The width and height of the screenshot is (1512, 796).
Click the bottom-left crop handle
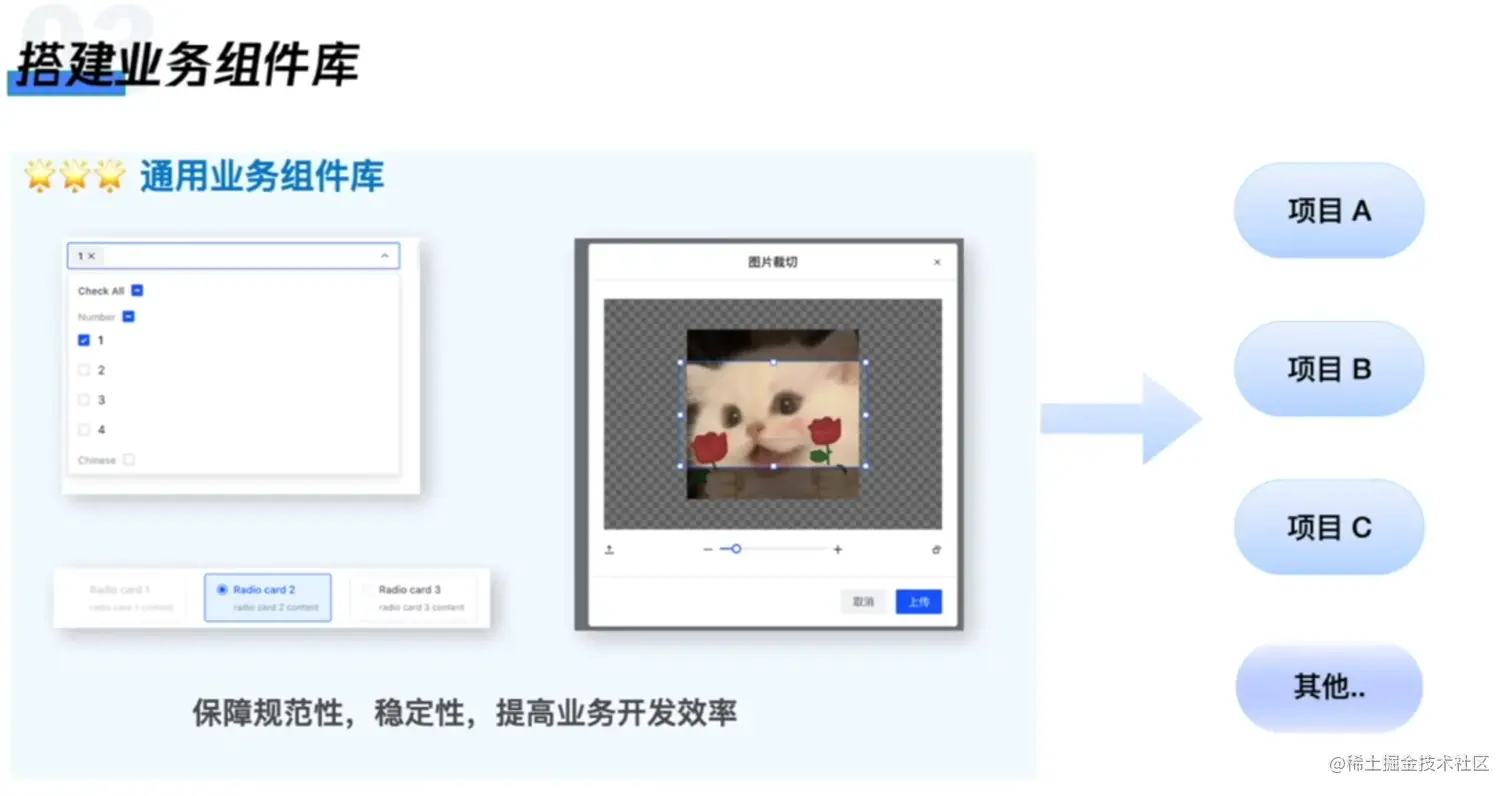(x=681, y=466)
